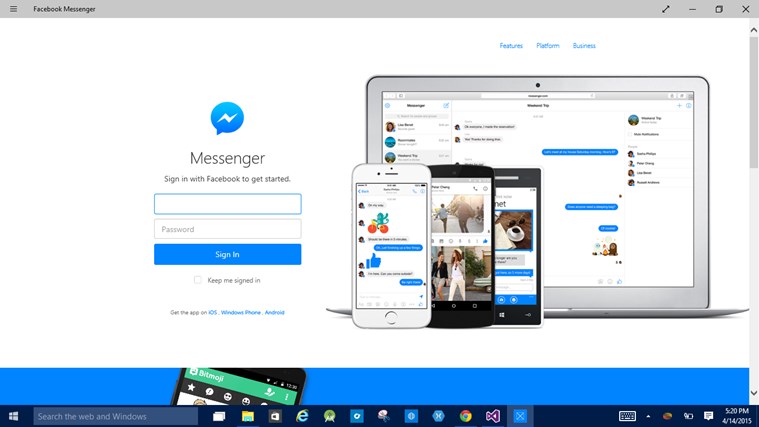Image resolution: width=759 pixels, height=427 pixels.
Task: Click the page scrollbar up arrow
Action: pyautogui.click(x=754, y=30)
